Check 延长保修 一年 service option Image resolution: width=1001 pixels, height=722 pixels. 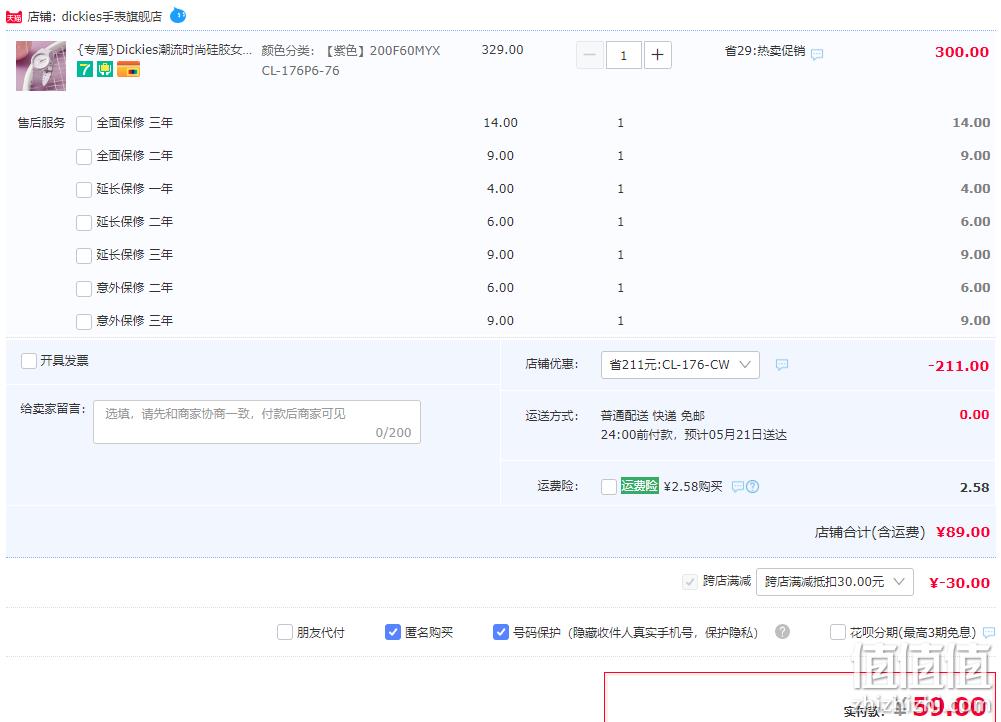84,190
